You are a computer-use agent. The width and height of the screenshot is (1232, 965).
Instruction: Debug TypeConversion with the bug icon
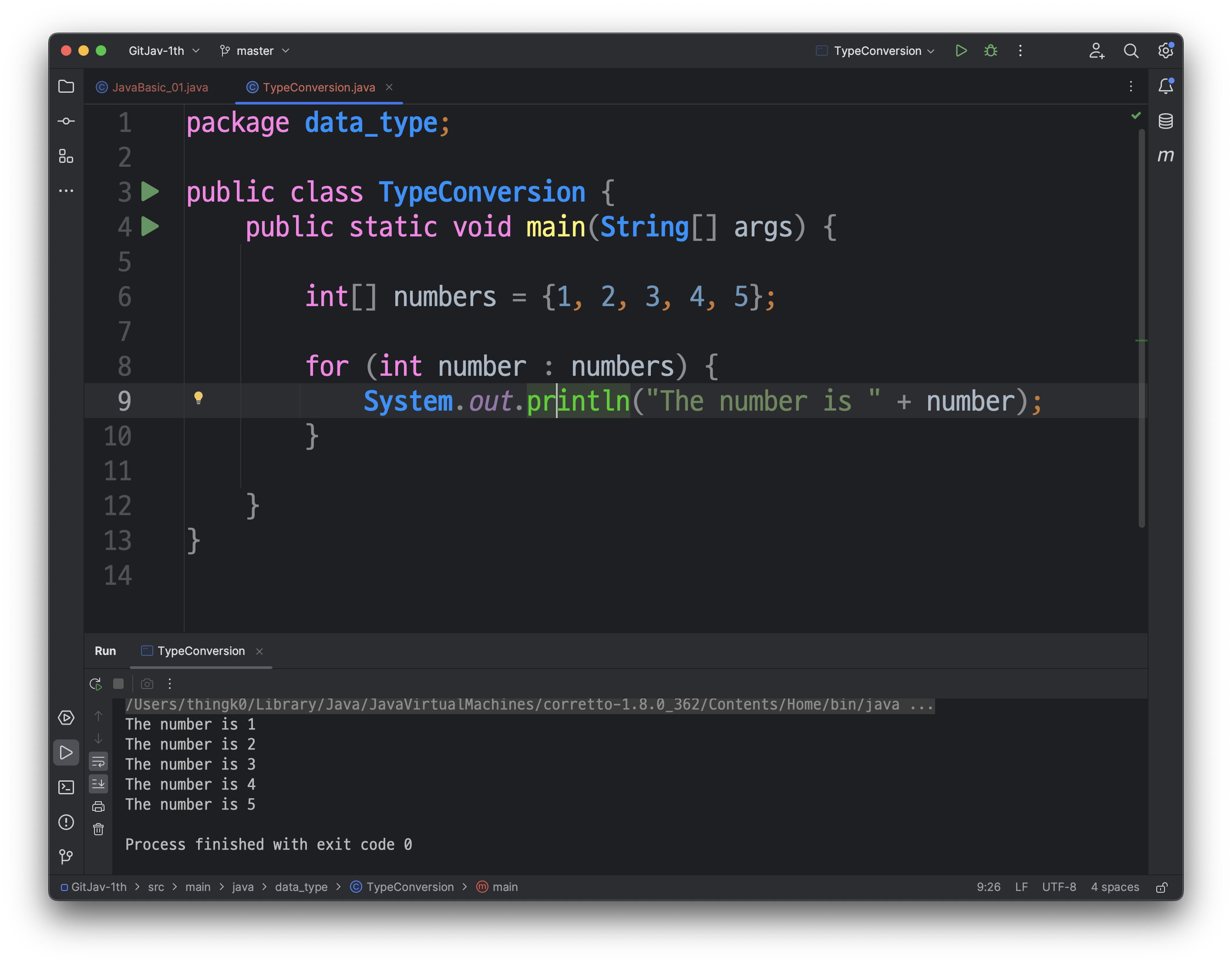pos(990,51)
